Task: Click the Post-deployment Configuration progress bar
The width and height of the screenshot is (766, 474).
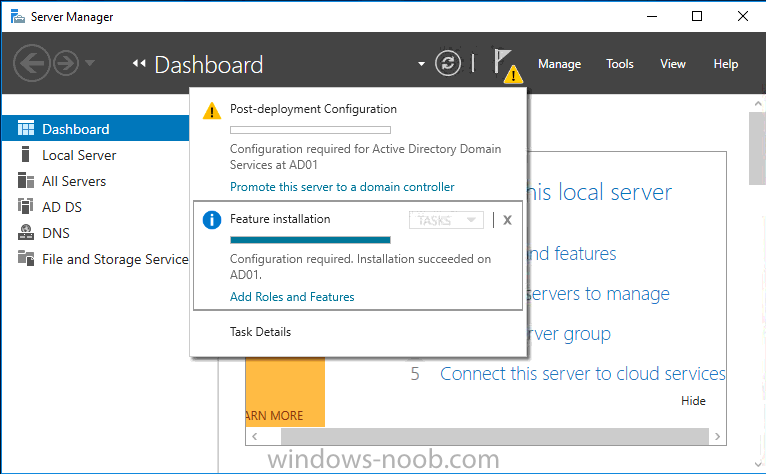Action: point(310,130)
